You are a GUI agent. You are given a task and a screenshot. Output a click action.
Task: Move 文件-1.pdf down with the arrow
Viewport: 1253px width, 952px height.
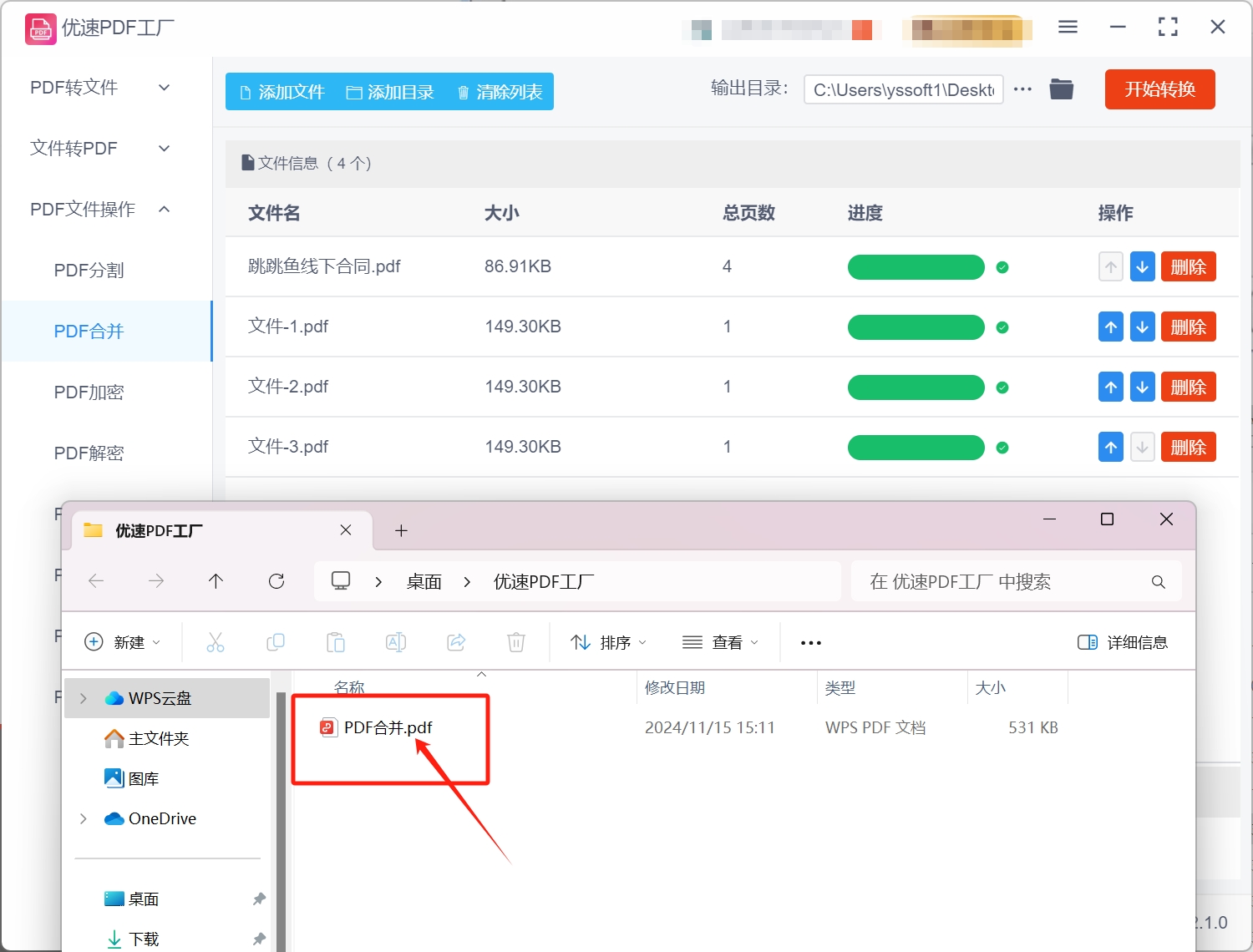pos(1142,327)
